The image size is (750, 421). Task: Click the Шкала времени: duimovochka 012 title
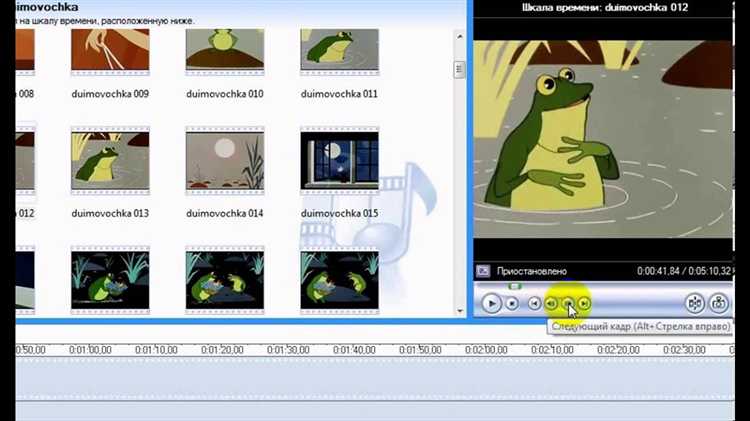click(x=605, y=7)
